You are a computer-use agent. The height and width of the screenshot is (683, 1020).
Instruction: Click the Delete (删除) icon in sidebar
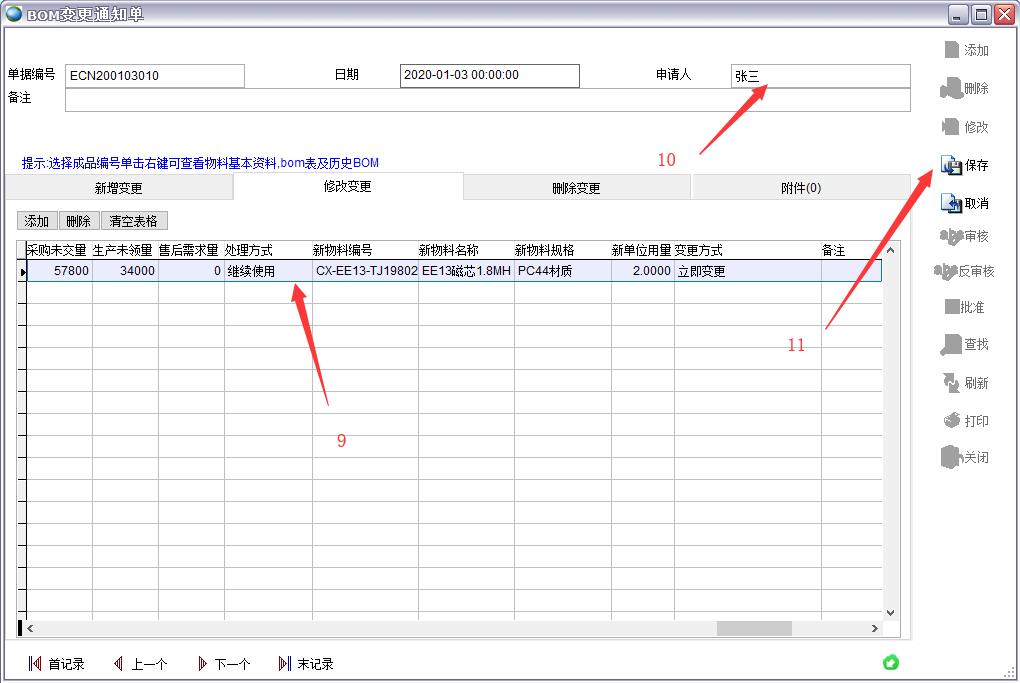point(950,89)
